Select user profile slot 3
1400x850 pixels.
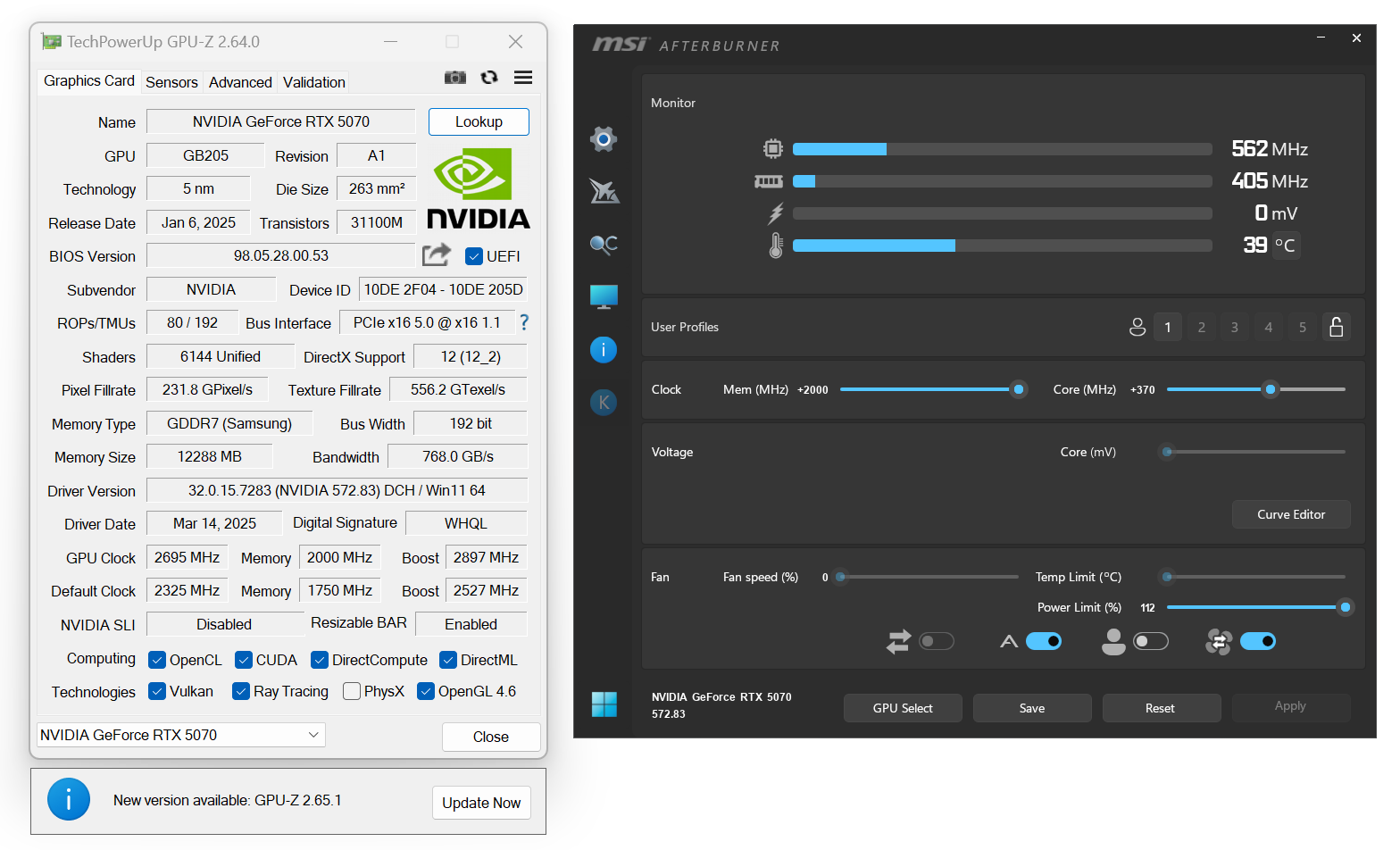(x=1235, y=327)
